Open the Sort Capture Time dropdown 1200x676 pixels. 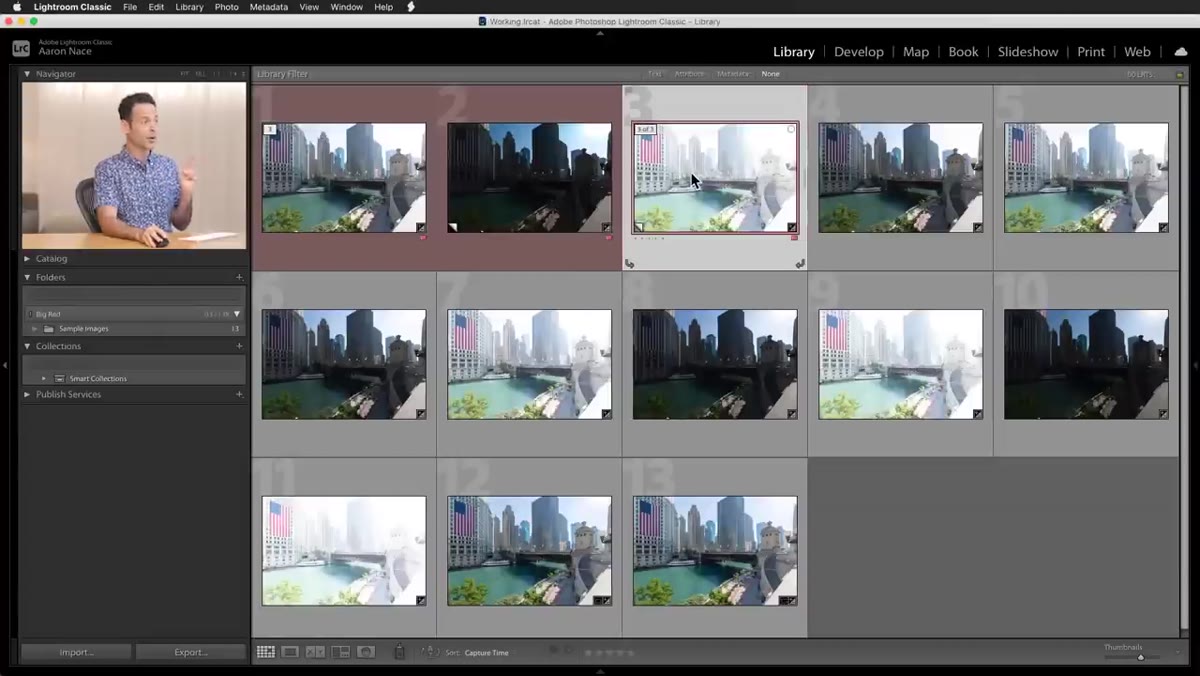coord(486,653)
